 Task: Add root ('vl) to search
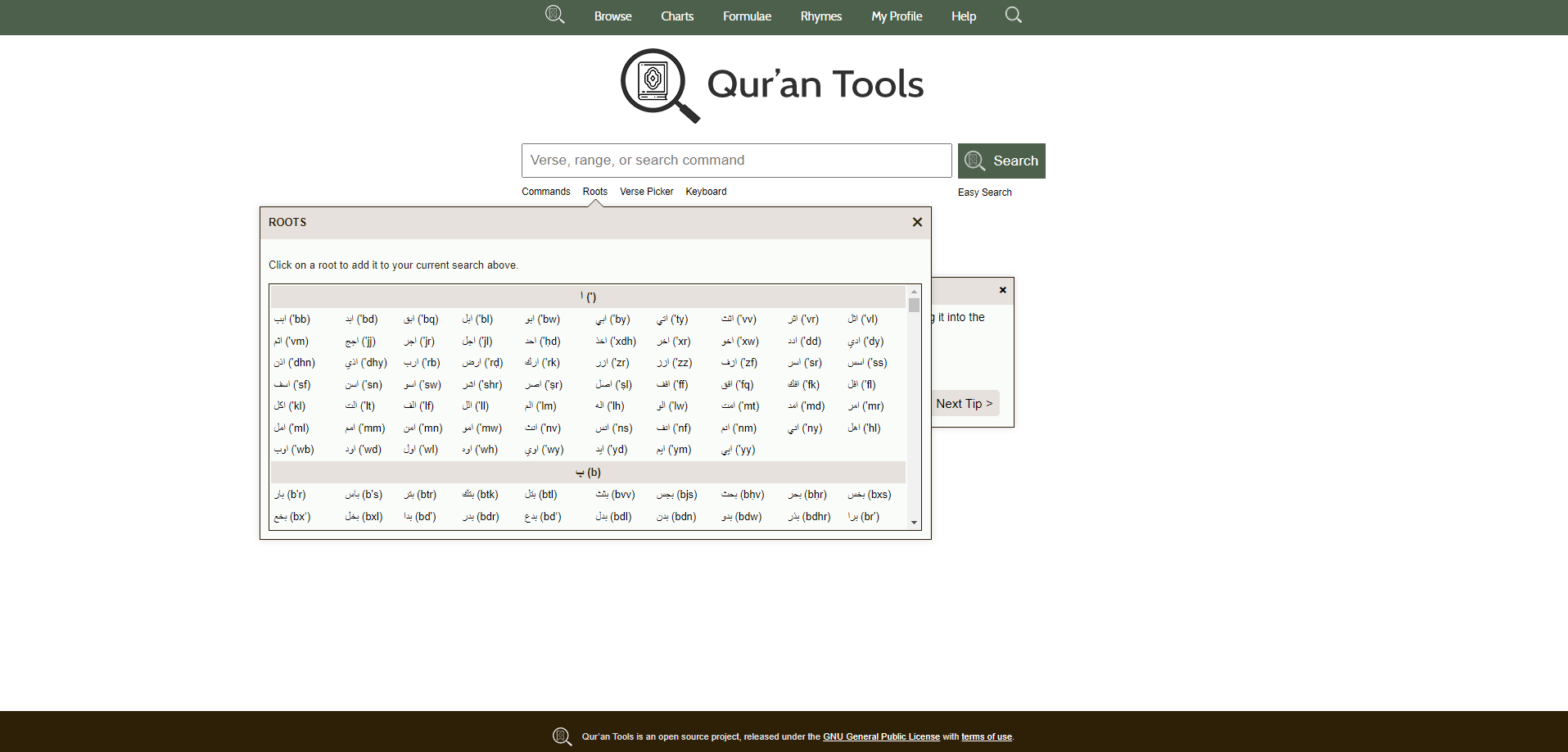pyautogui.click(x=863, y=319)
